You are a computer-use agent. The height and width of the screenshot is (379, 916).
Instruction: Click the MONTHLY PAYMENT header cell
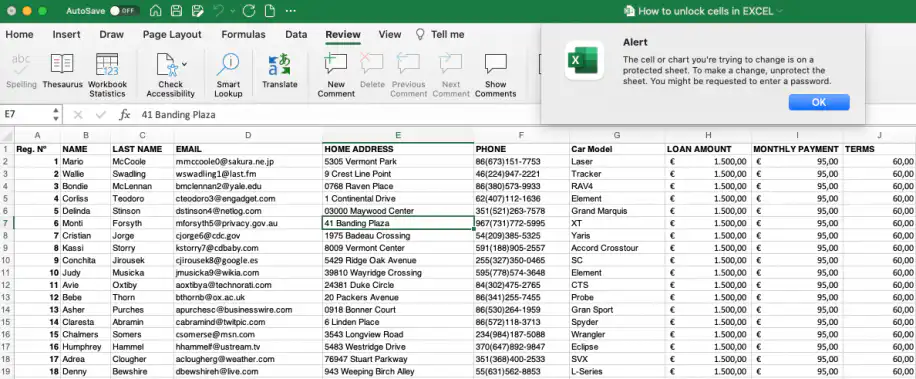coord(797,149)
